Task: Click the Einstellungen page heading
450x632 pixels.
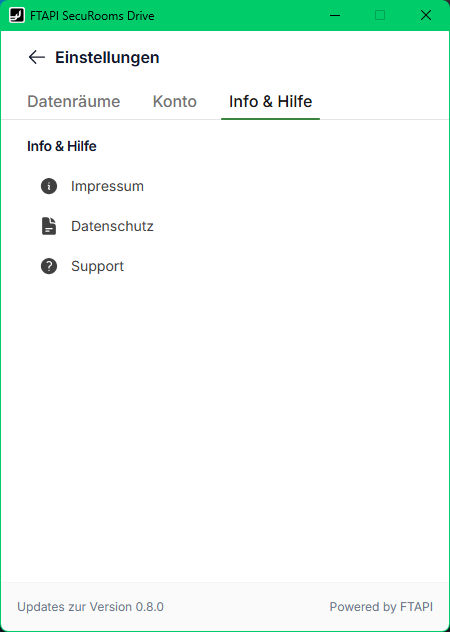Action: point(107,57)
